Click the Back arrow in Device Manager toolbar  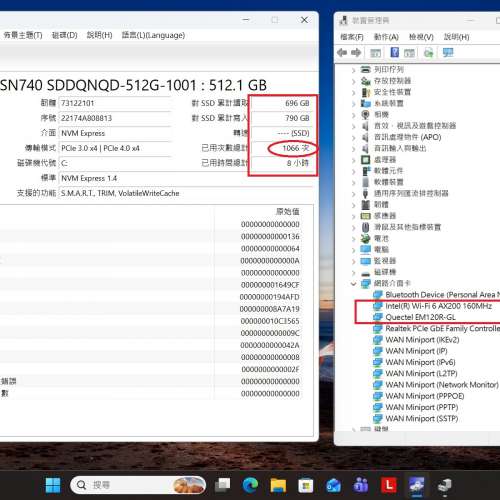click(342, 53)
